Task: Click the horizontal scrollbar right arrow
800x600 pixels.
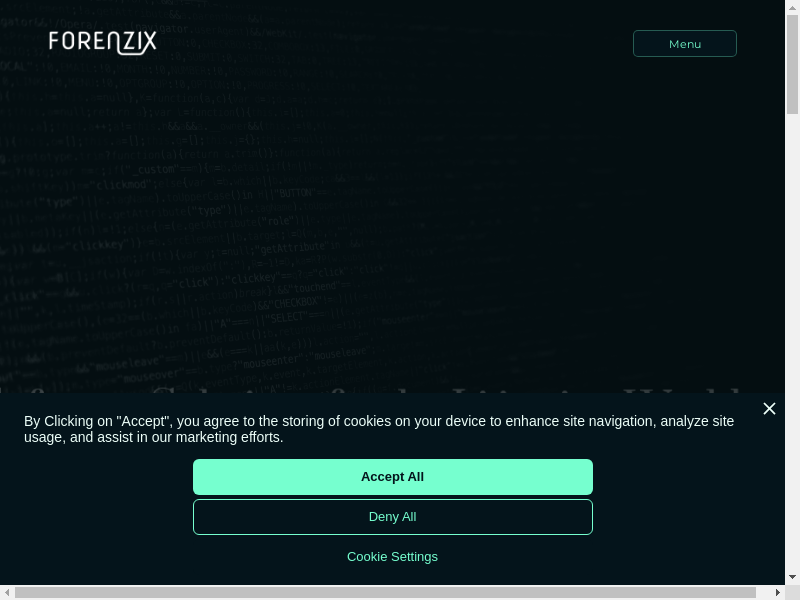Action: pyautogui.click(x=777, y=592)
